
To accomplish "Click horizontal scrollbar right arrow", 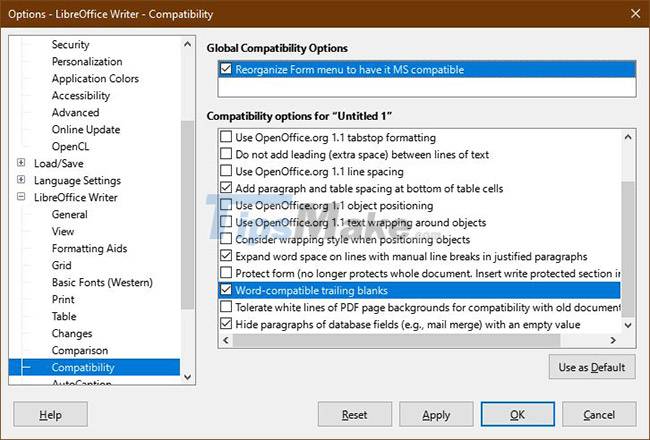I will (613, 340).
